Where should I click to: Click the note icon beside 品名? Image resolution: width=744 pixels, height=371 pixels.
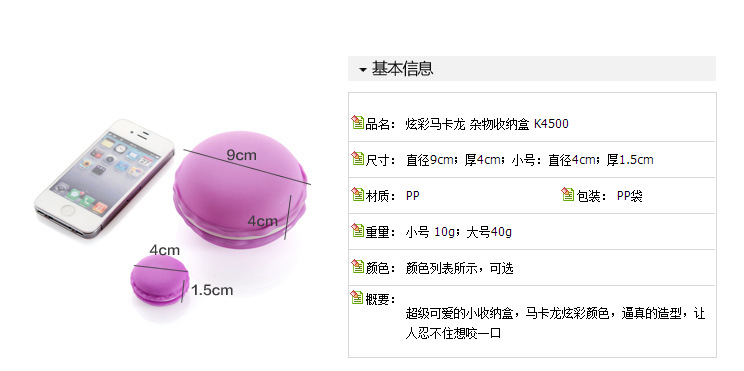(357, 122)
